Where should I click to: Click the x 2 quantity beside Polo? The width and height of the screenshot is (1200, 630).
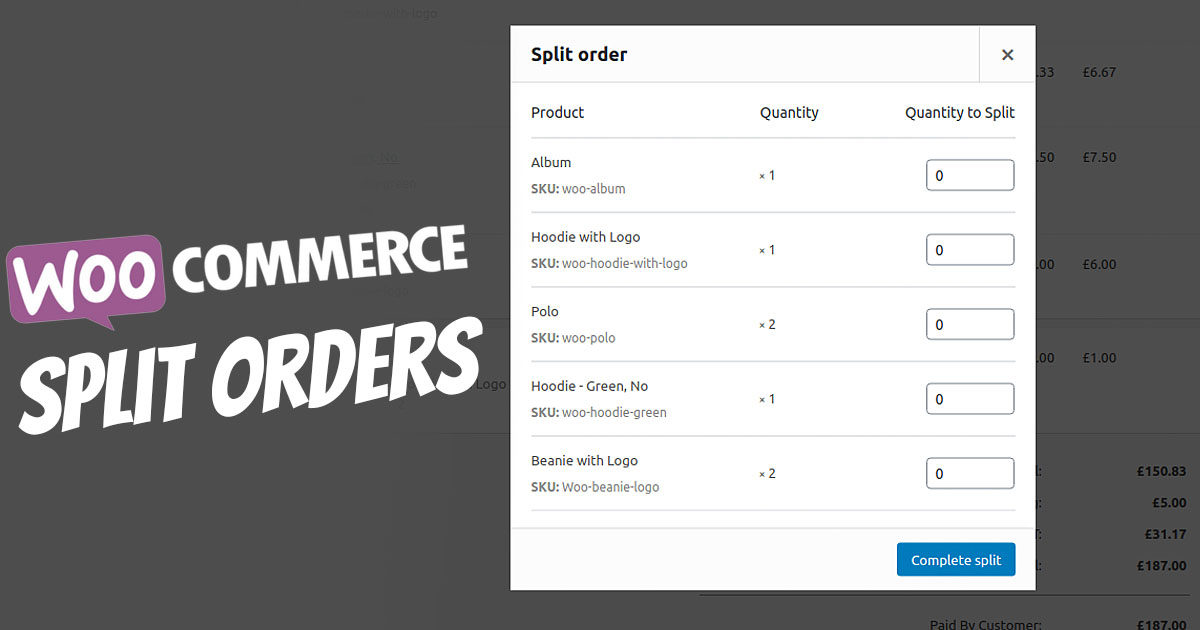pyautogui.click(x=765, y=324)
